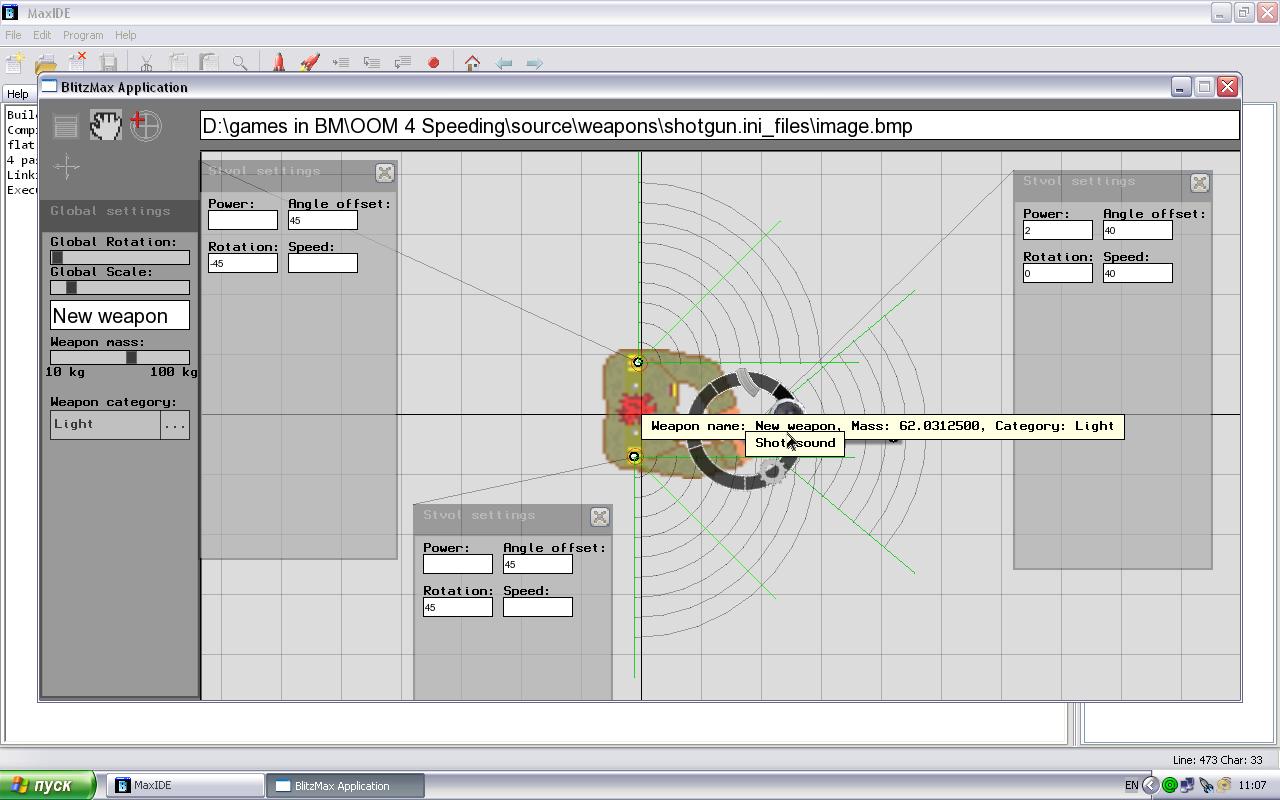
Task: Click the gear icon on radial menu
Action: point(773,469)
